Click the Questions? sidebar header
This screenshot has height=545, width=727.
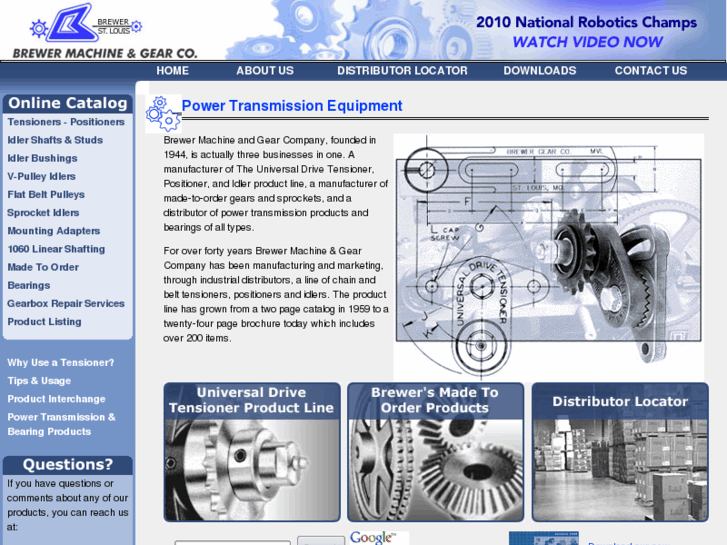(68, 465)
